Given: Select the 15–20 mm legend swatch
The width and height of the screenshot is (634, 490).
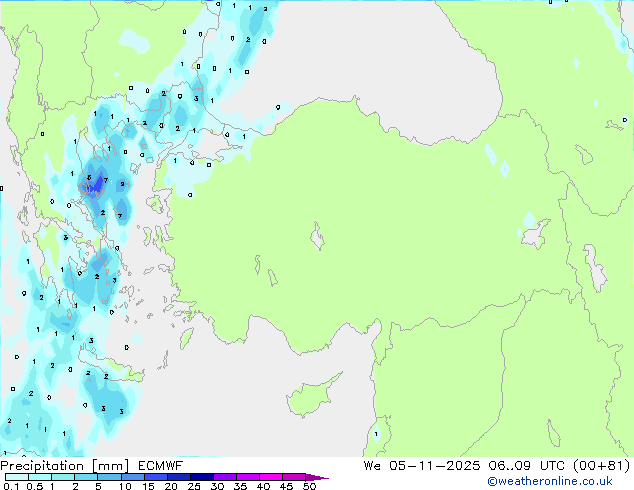Looking at the screenshot, I should point(156,477).
